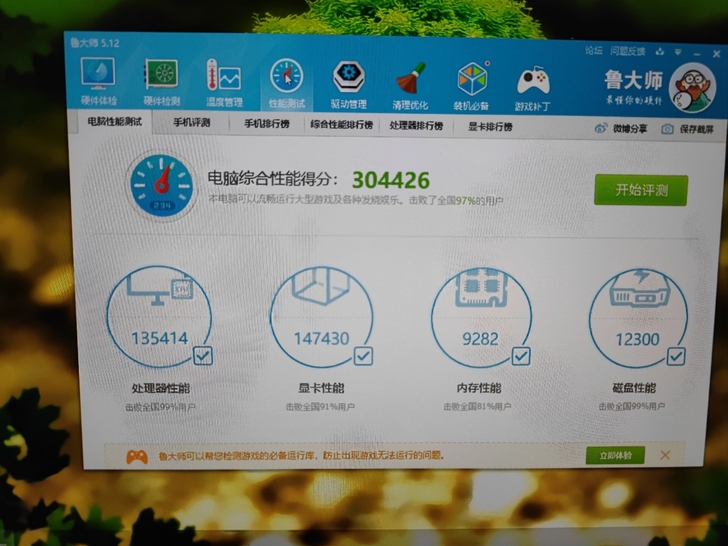Click the memory chip icon

coord(481,288)
